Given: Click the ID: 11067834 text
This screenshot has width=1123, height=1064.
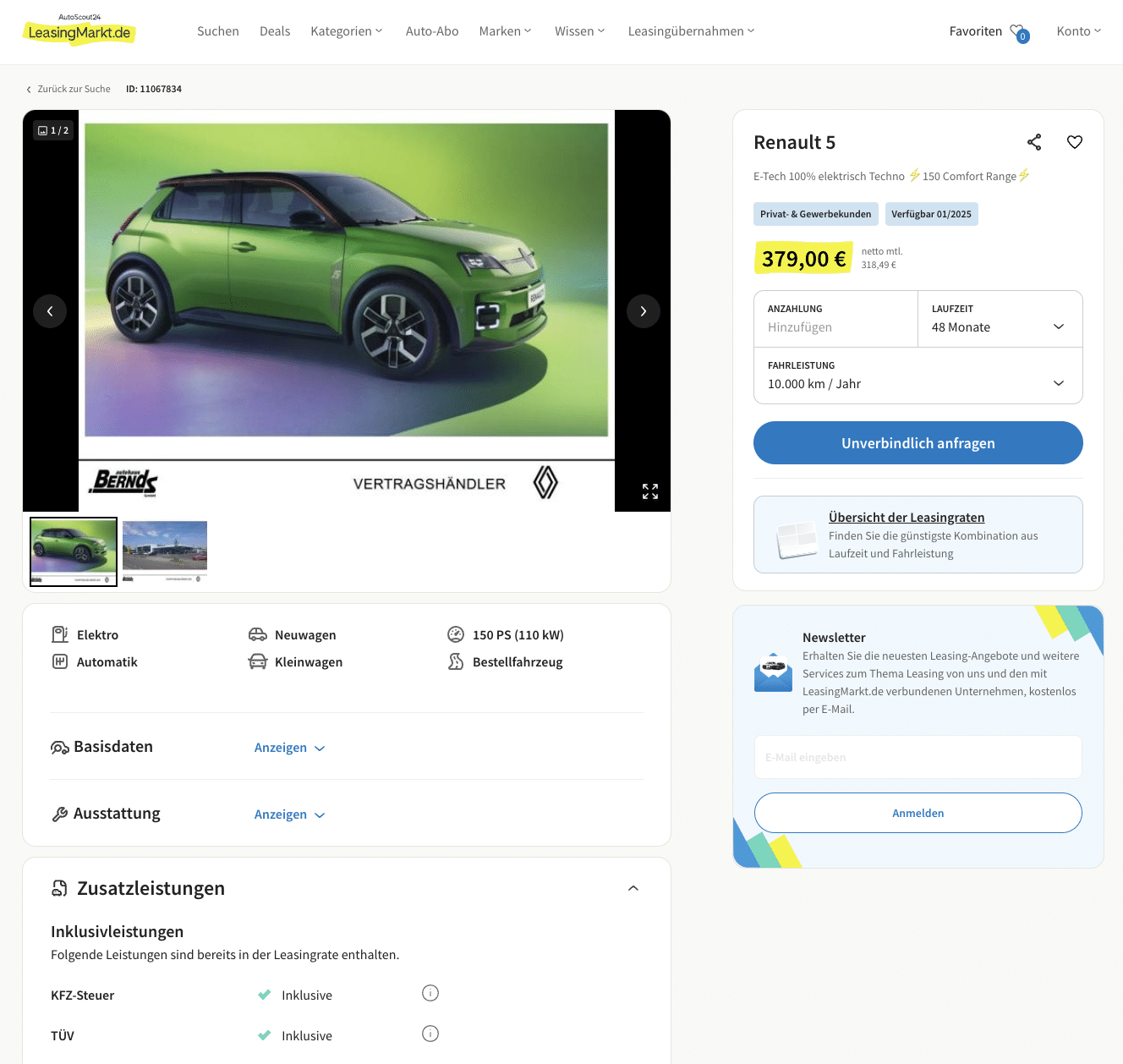Looking at the screenshot, I should pyautogui.click(x=154, y=89).
